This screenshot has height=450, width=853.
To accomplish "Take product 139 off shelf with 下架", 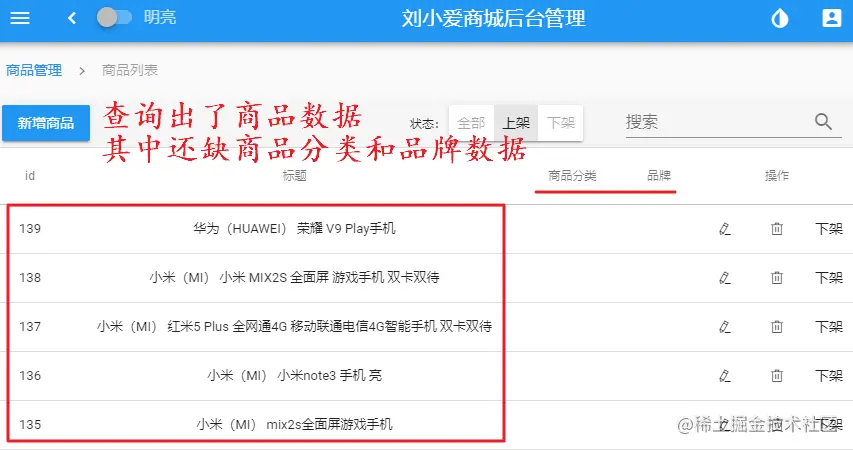I will click(829, 229).
